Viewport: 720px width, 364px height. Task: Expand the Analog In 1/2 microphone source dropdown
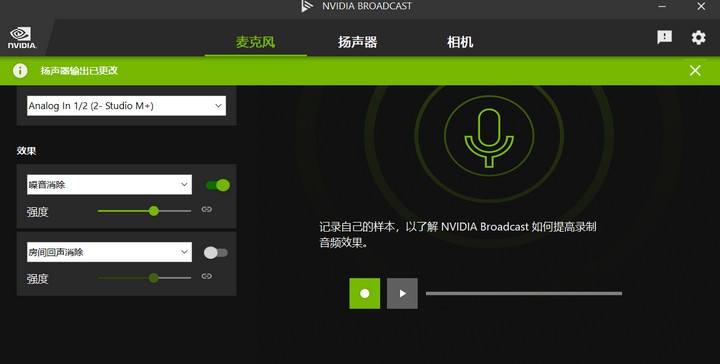point(126,106)
